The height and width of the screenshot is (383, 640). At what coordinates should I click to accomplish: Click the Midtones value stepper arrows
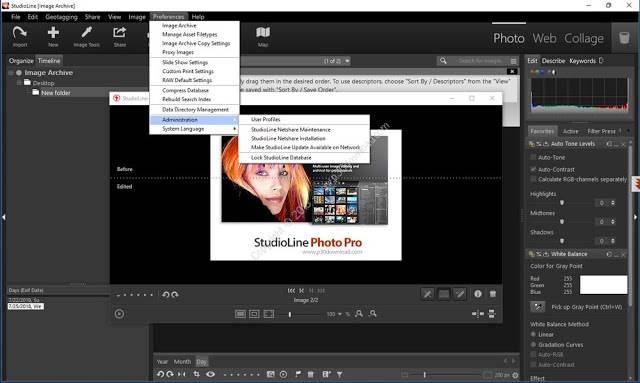pyautogui.click(x=613, y=222)
